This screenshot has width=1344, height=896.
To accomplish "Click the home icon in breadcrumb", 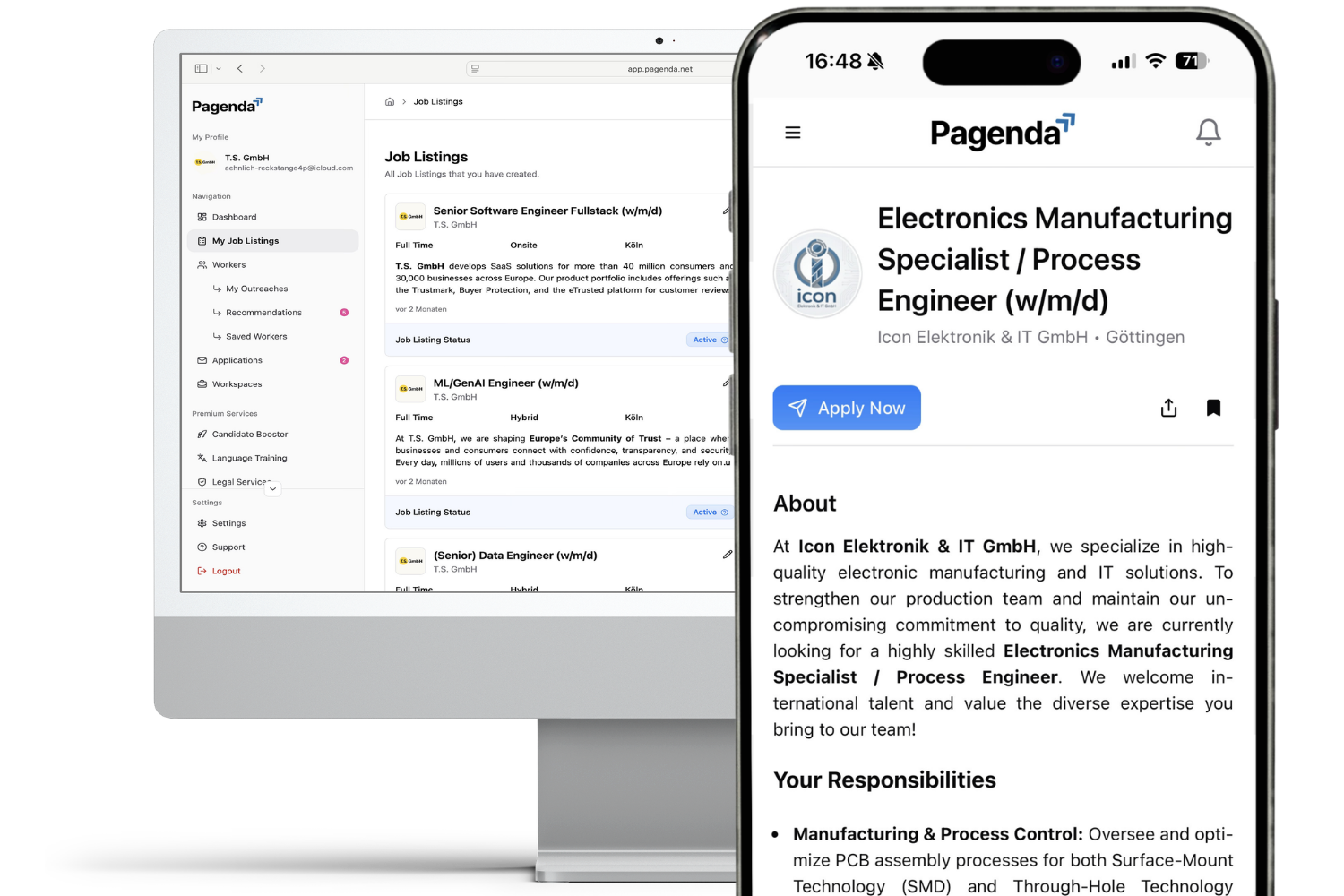I will pyautogui.click(x=390, y=102).
